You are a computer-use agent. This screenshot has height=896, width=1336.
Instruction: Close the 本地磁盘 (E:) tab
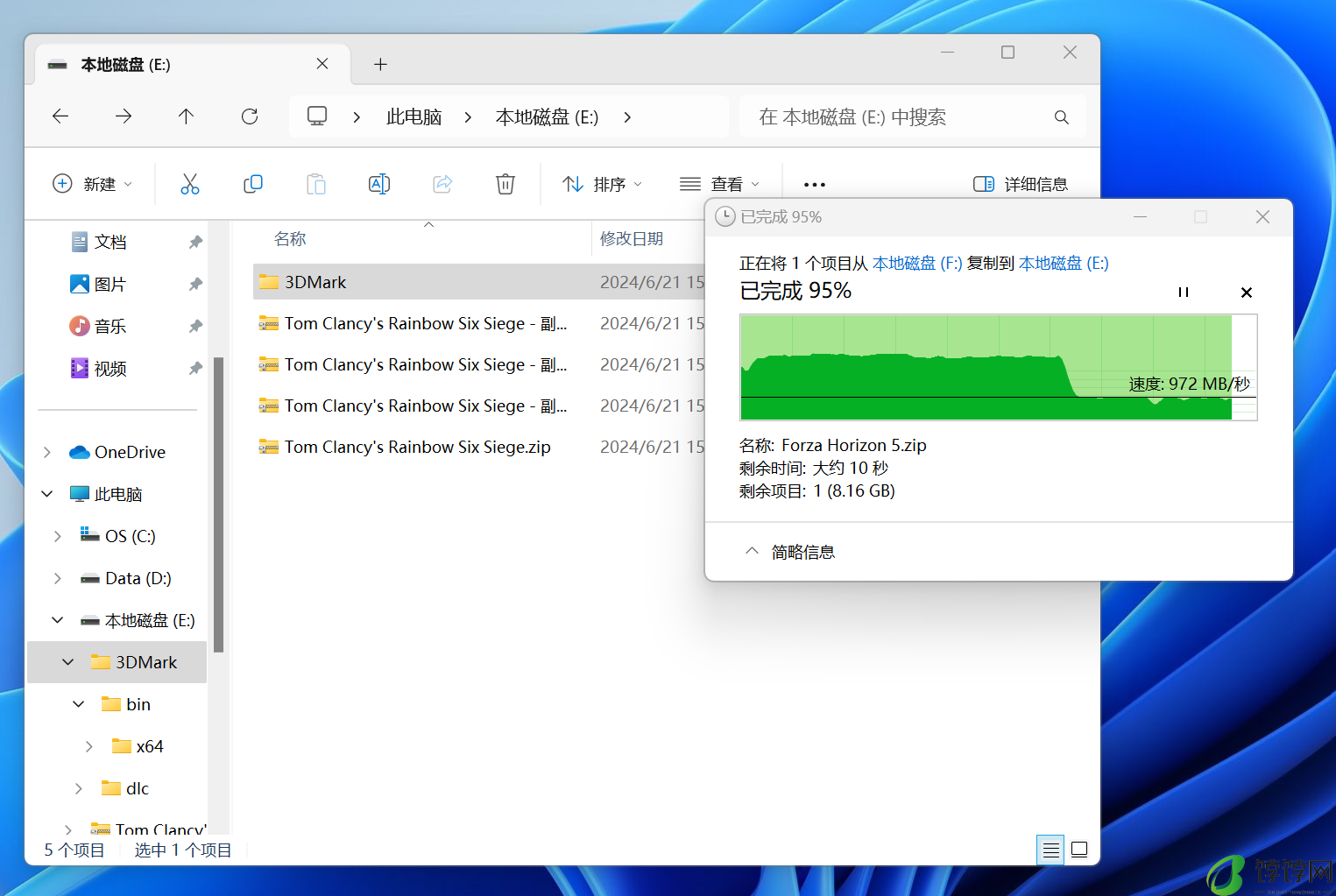pos(322,64)
